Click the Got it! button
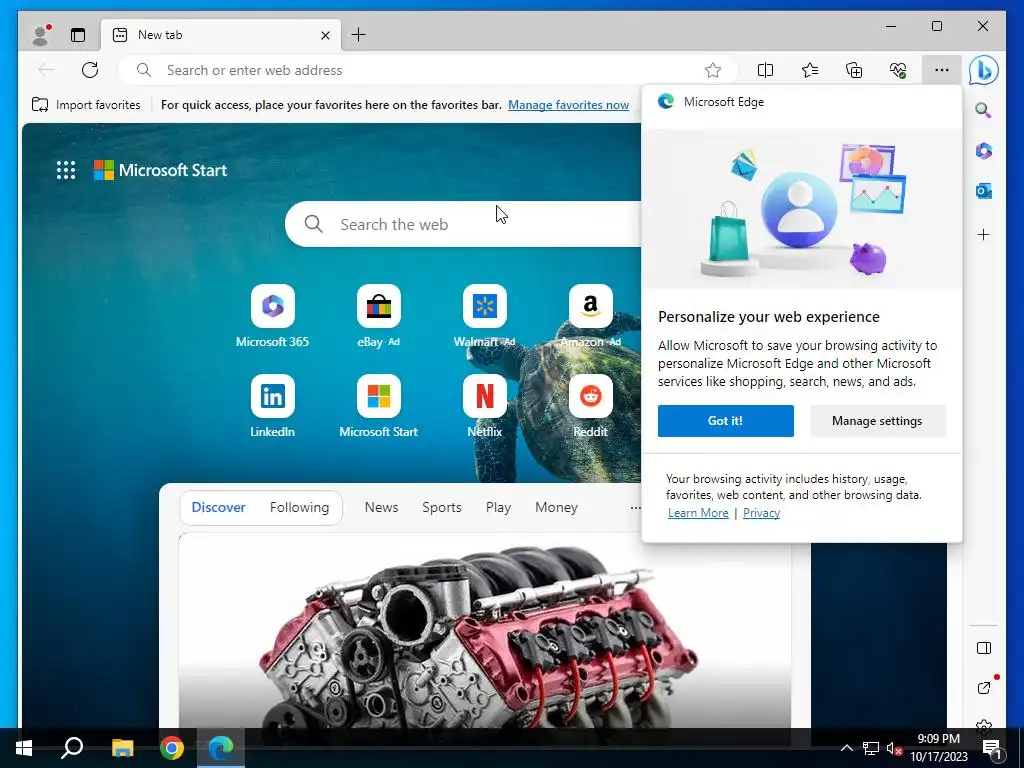1024x768 pixels. [x=726, y=421]
